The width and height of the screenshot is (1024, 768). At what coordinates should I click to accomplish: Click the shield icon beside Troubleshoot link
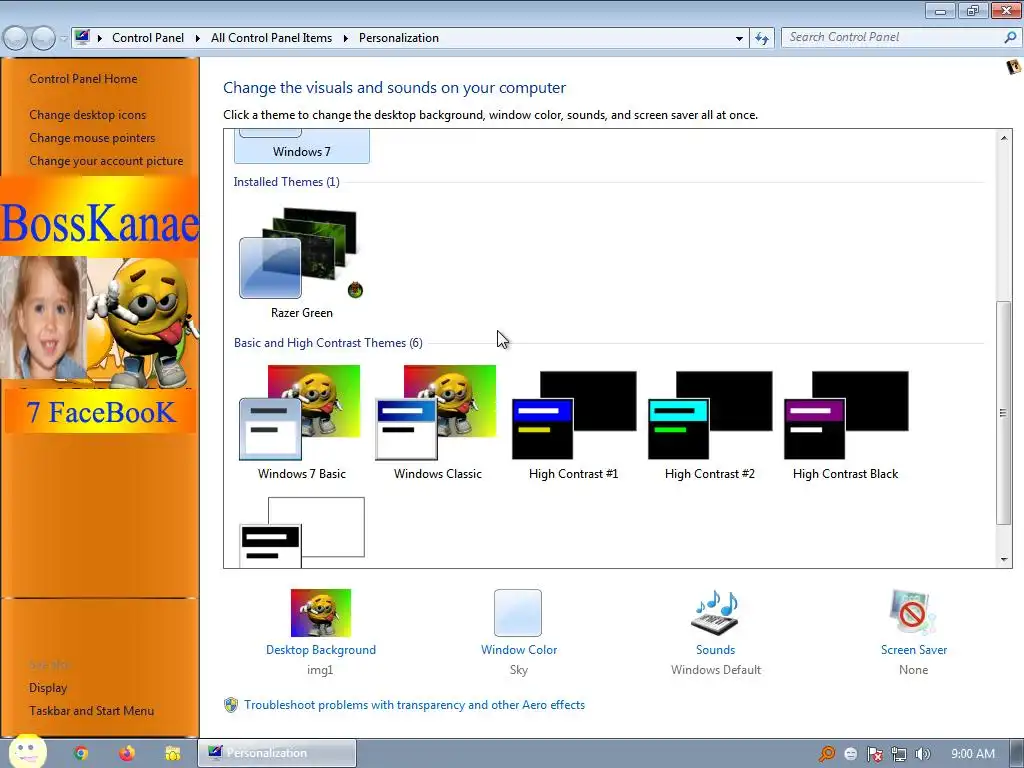tap(231, 705)
